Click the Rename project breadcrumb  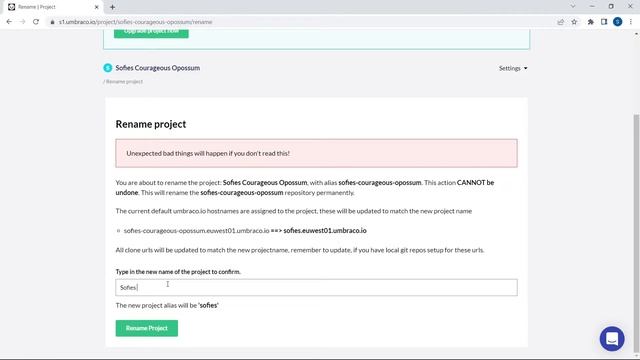[x=124, y=82]
